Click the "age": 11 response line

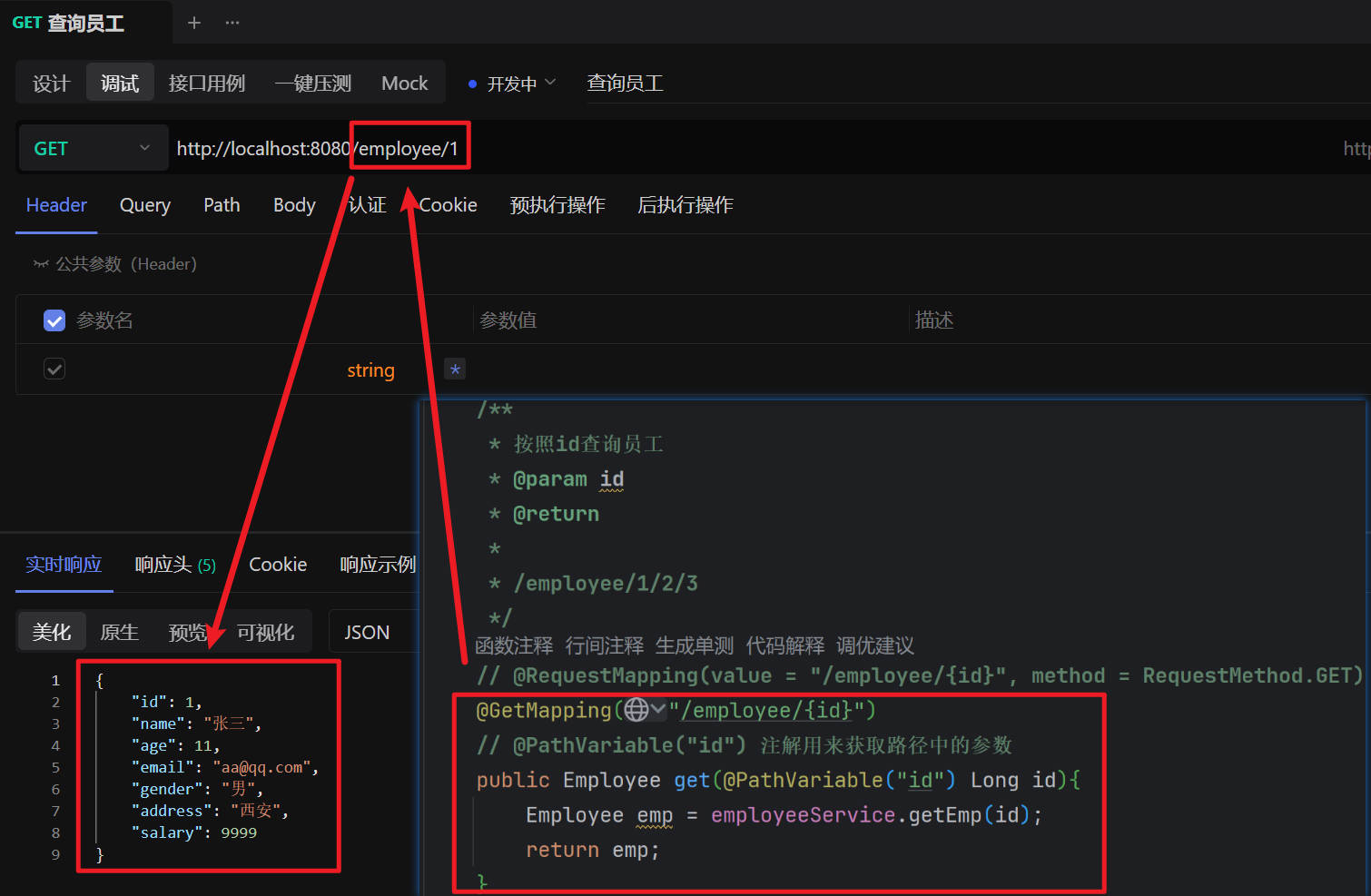click(x=175, y=745)
